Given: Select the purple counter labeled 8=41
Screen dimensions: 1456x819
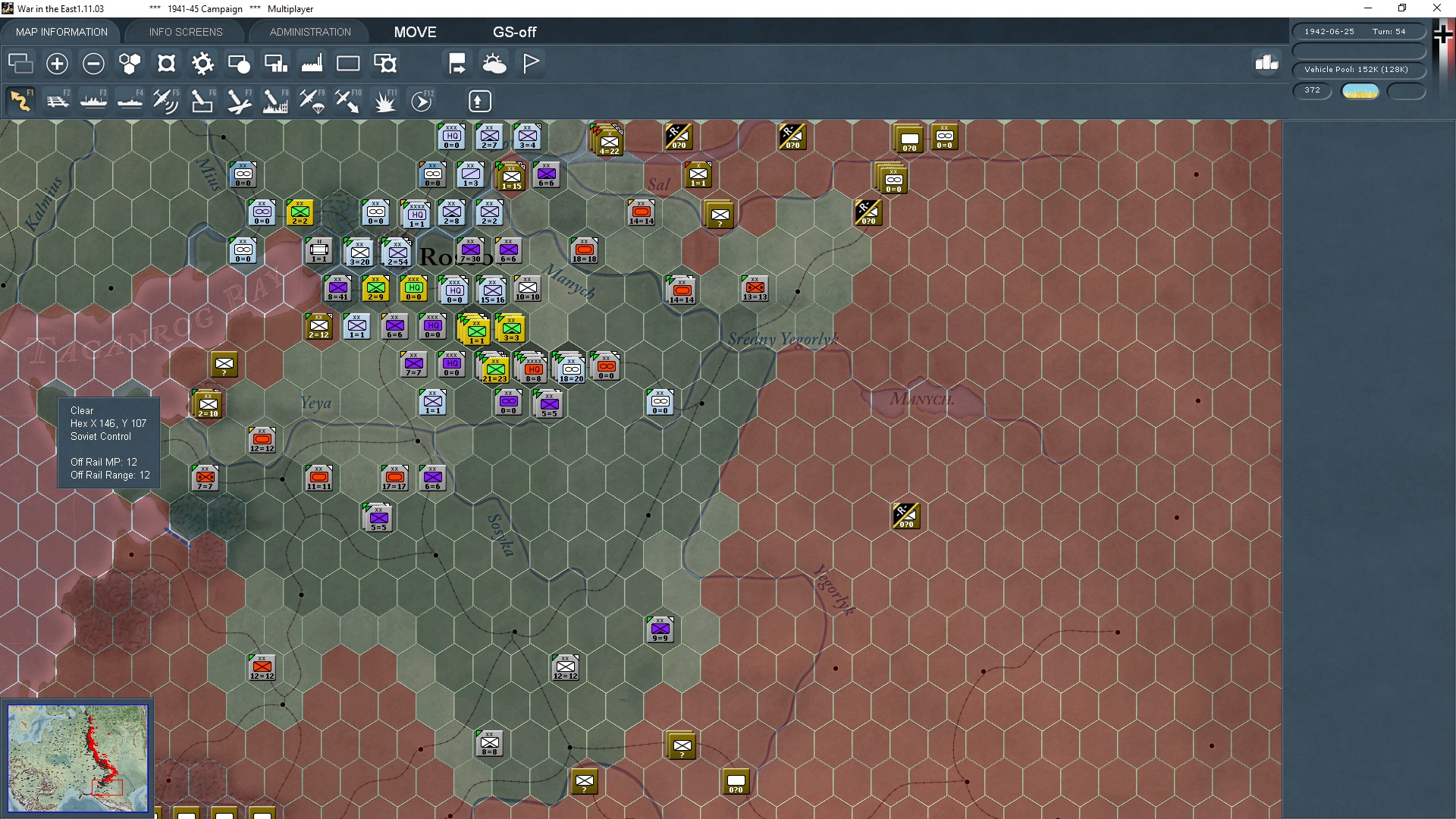Looking at the screenshot, I should click(338, 289).
